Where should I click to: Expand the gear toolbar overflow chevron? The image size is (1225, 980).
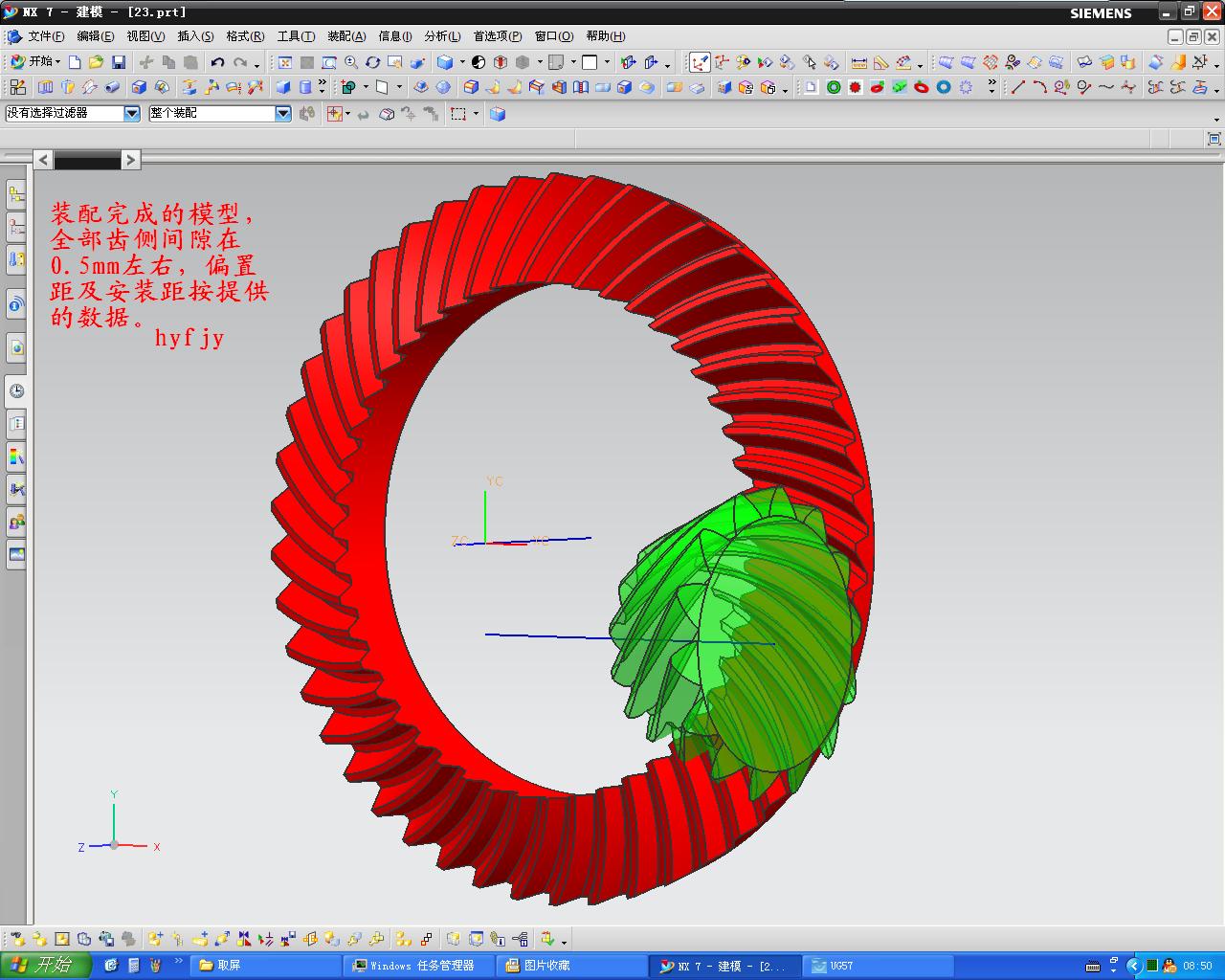coord(992,86)
